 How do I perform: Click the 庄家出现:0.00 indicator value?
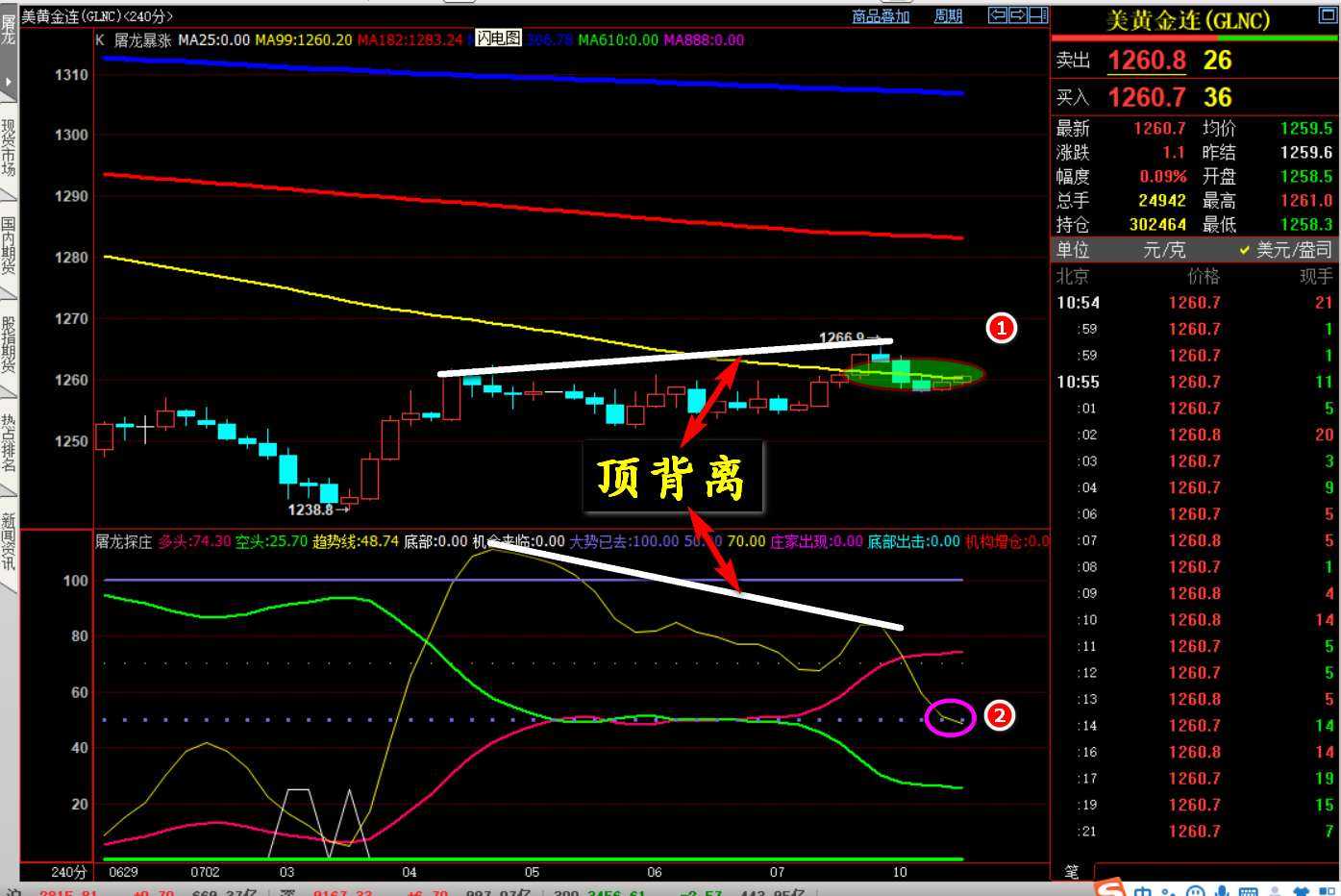pos(817,541)
